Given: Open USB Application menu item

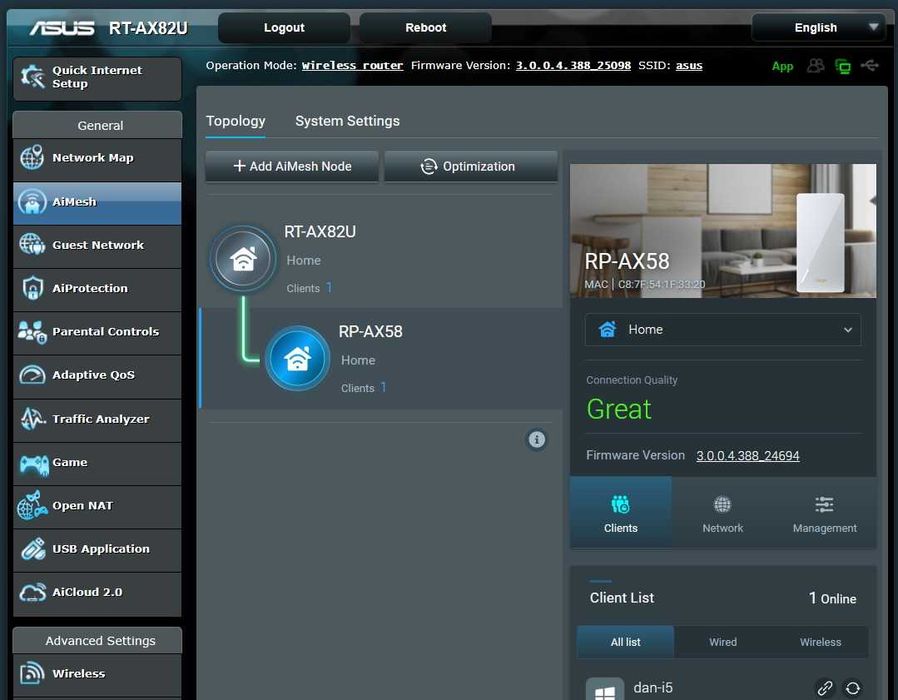Looking at the screenshot, I should coord(97,550).
